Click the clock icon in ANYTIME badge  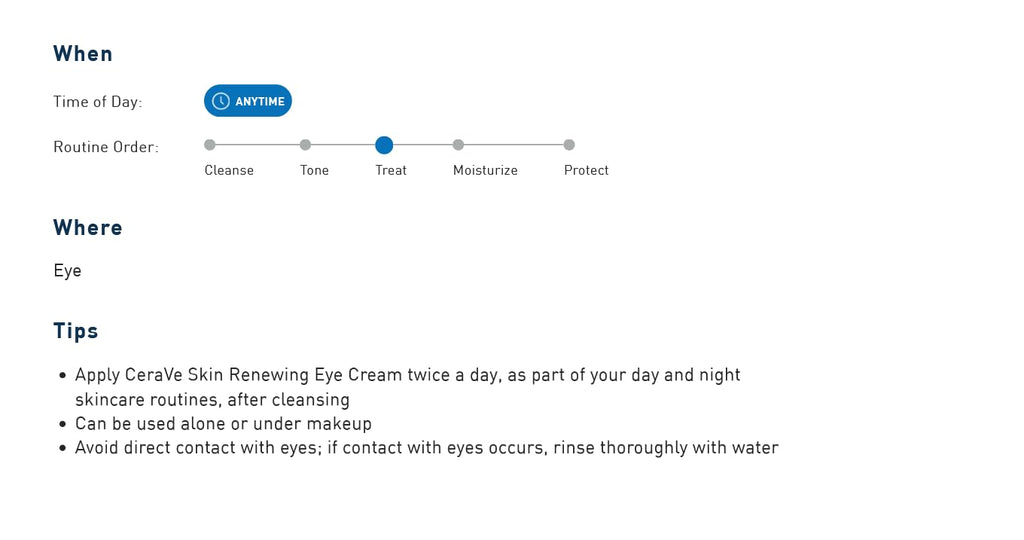click(221, 101)
